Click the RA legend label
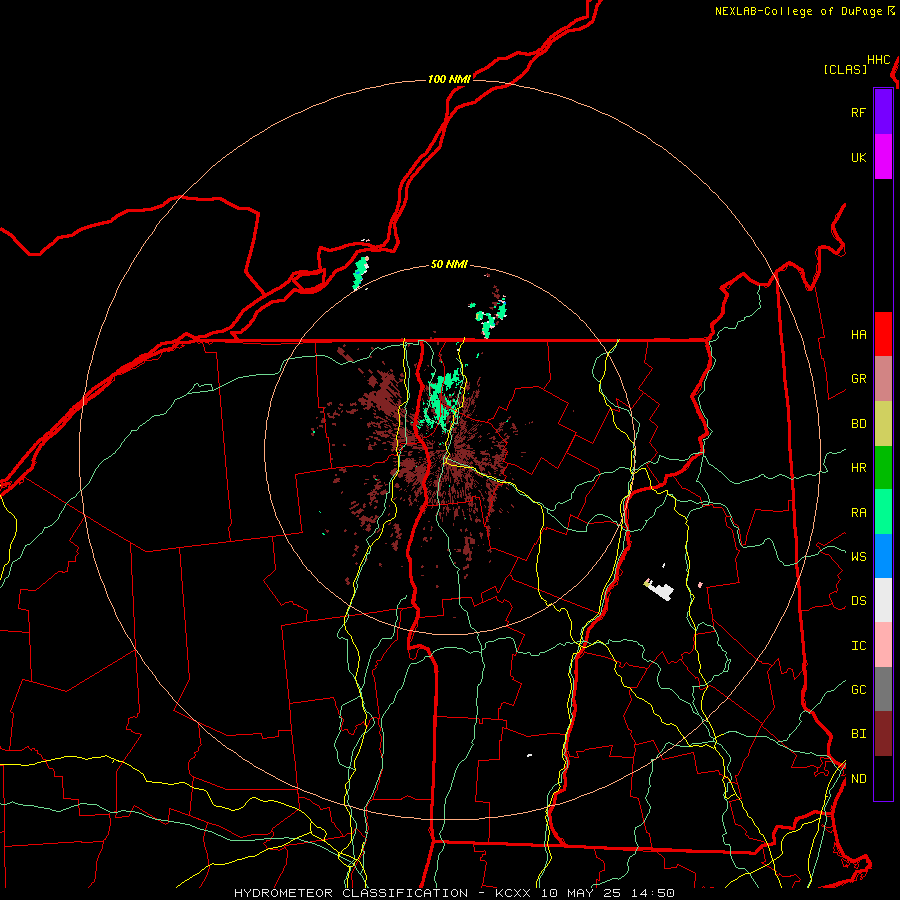The height and width of the screenshot is (900, 900). (858, 512)
